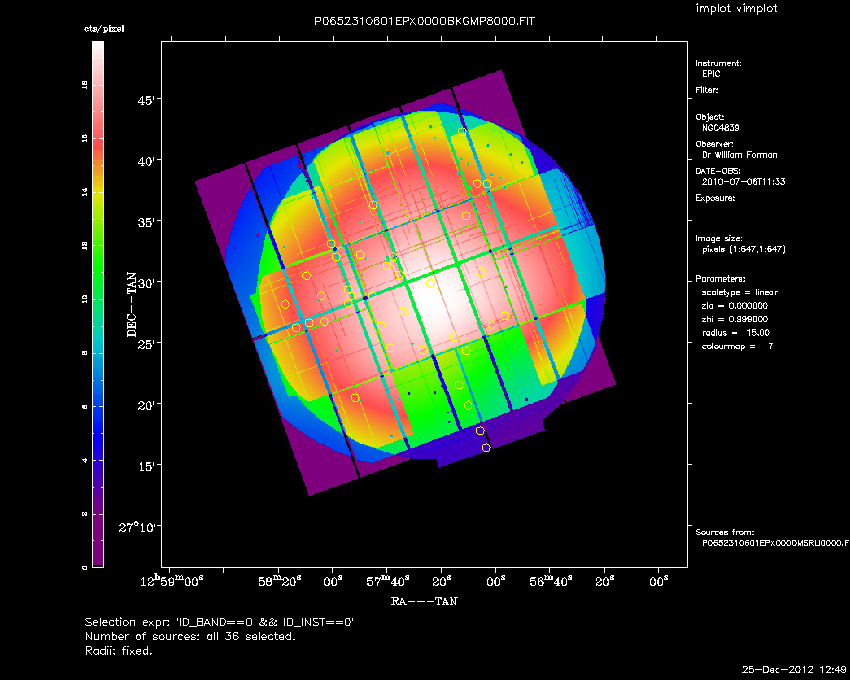
Task: Click the 'implot vimplot' header text
Action: pos(736,8)
